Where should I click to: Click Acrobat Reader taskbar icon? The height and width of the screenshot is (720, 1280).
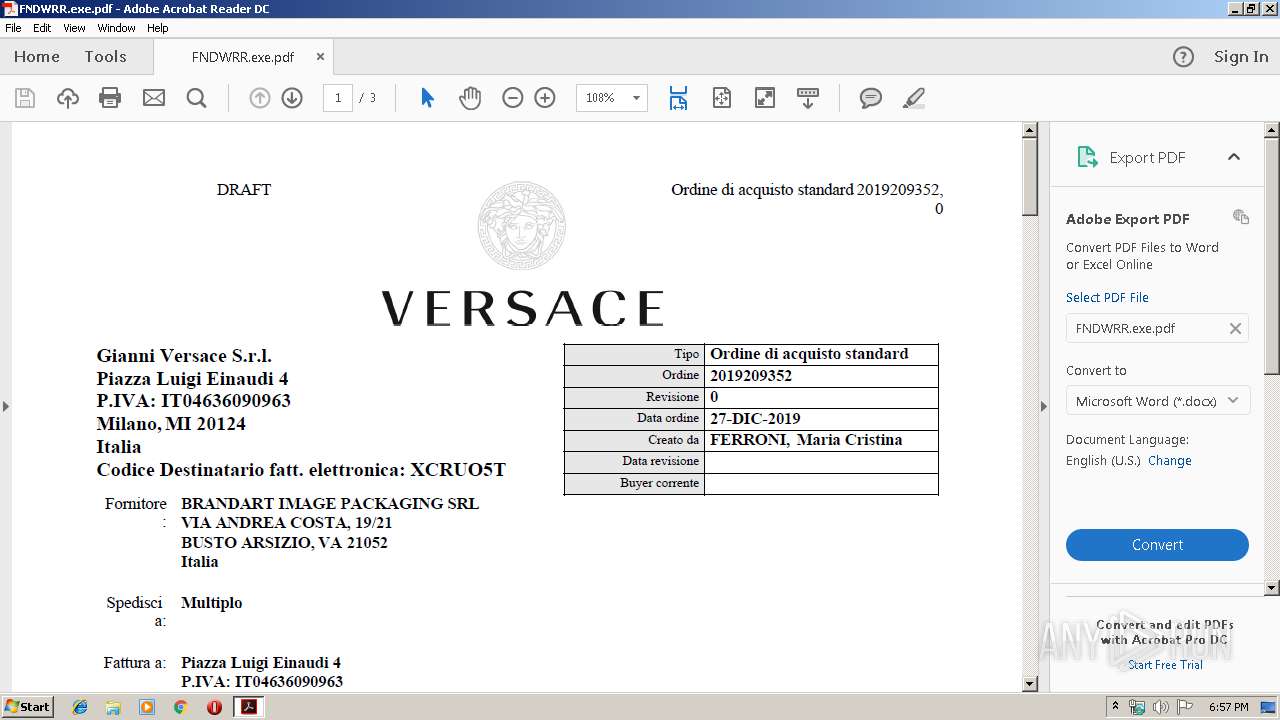(248, 707)
